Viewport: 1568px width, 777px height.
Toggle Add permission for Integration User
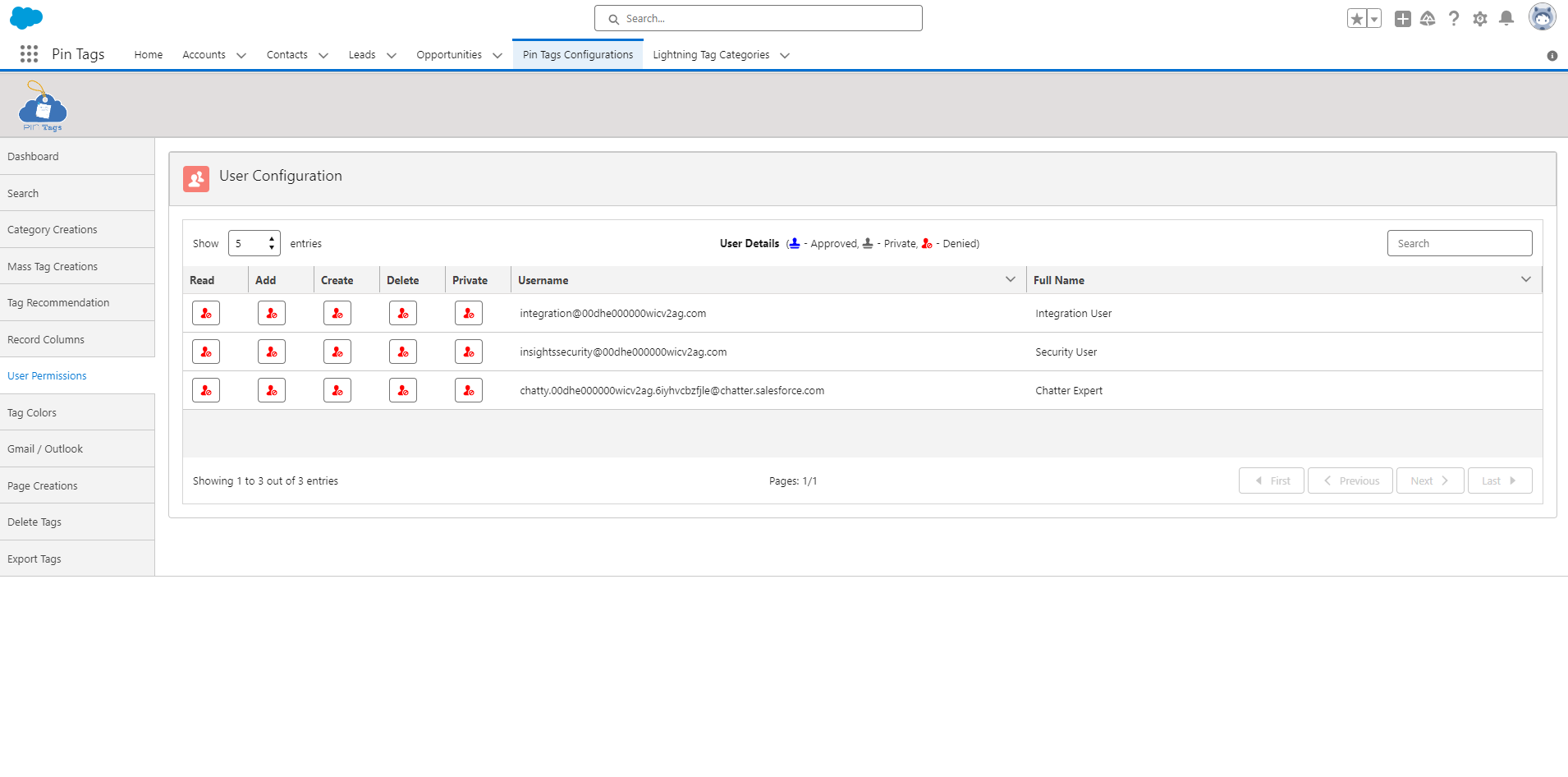click(x=272, y=313)
